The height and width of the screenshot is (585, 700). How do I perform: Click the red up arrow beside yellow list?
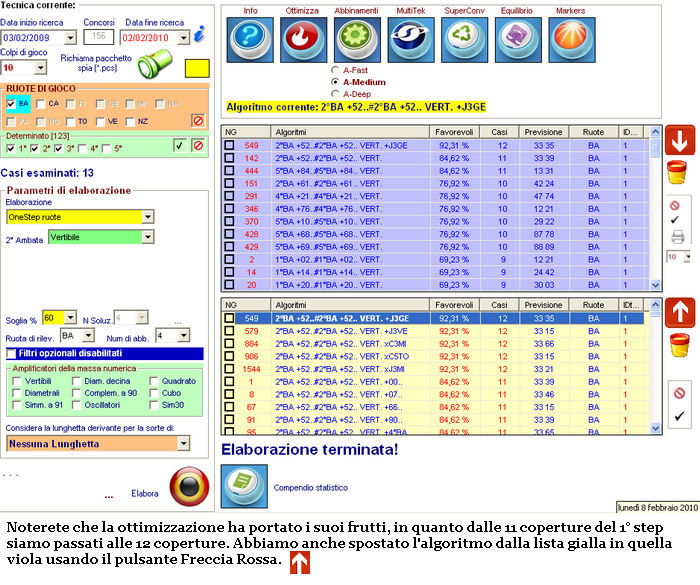(680, 313)
